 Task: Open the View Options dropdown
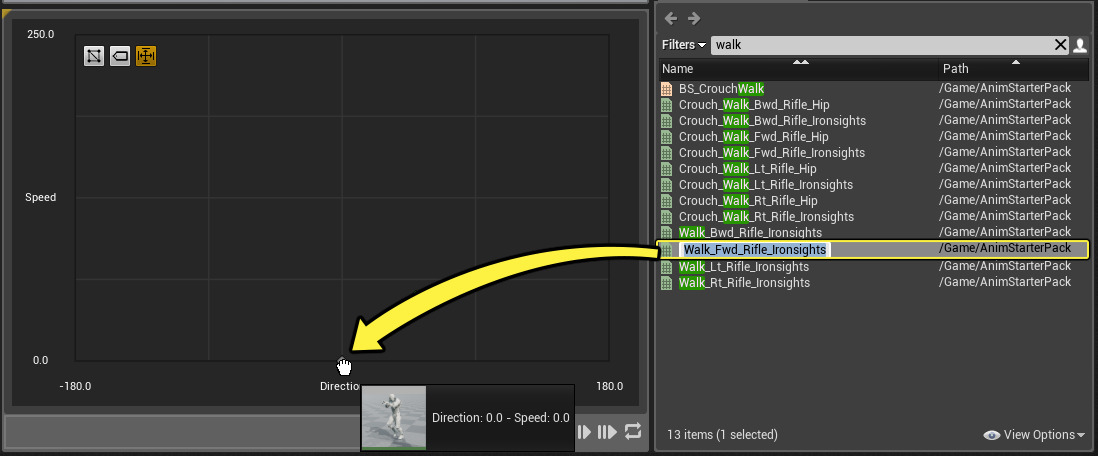pyautogui.click(x=1035, y=435)
